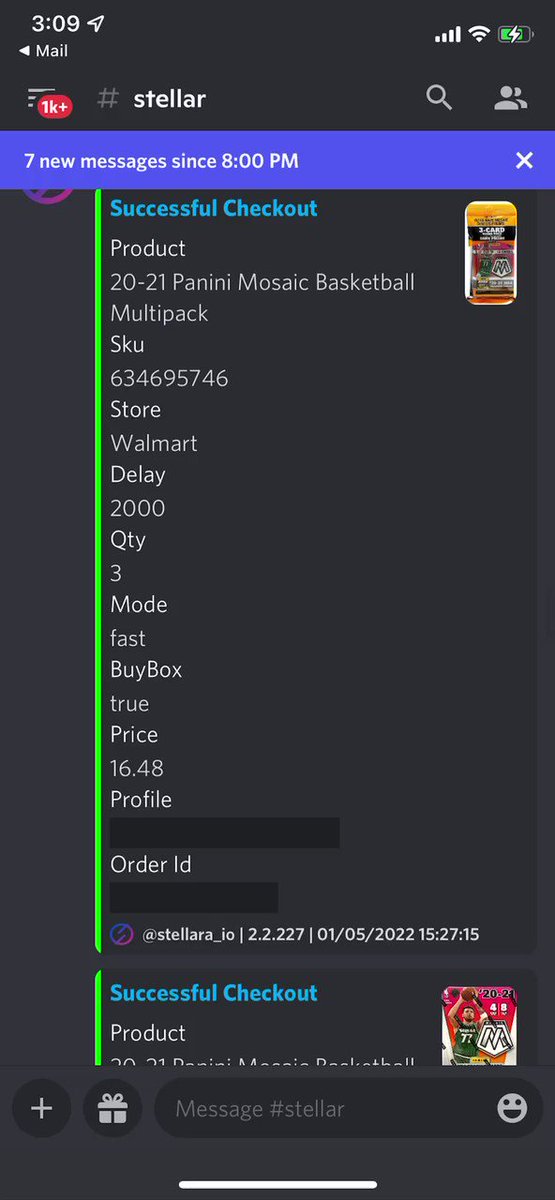View the red Mosaic box thumbnail

[x=479, y=1025]
